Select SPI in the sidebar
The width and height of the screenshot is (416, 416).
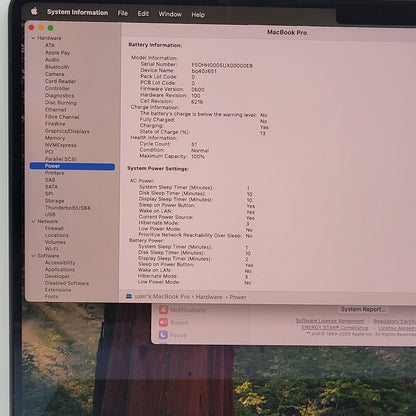click(49, 194)
